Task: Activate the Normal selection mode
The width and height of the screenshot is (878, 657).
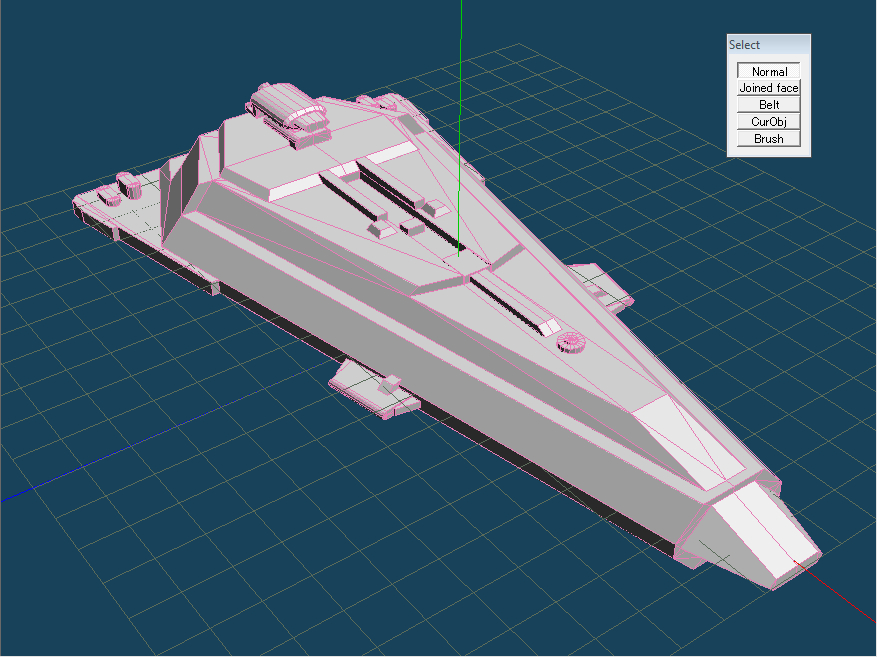Action: coord(769,71)
